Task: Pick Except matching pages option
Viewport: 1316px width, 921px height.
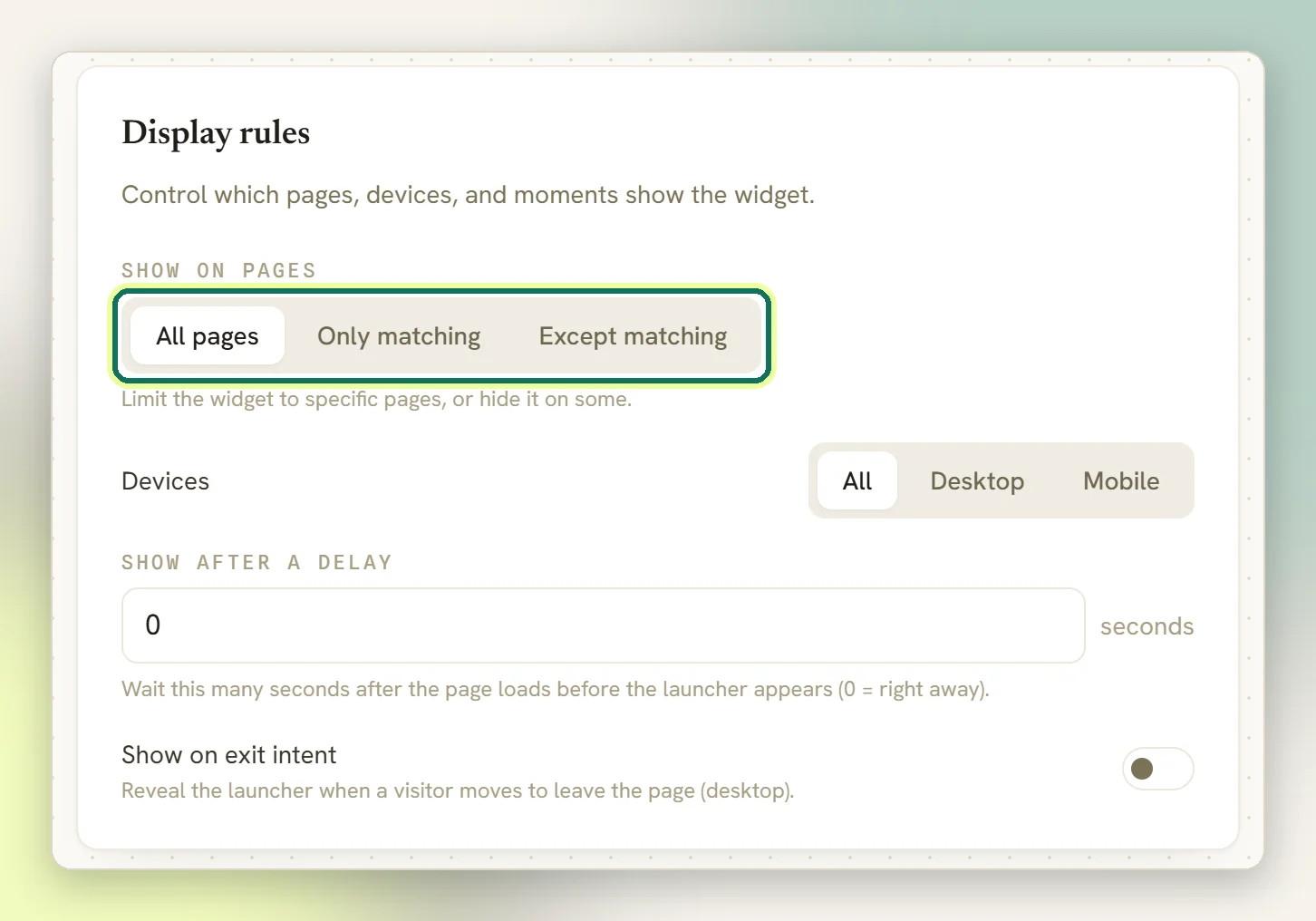Action: pos(633,335)
